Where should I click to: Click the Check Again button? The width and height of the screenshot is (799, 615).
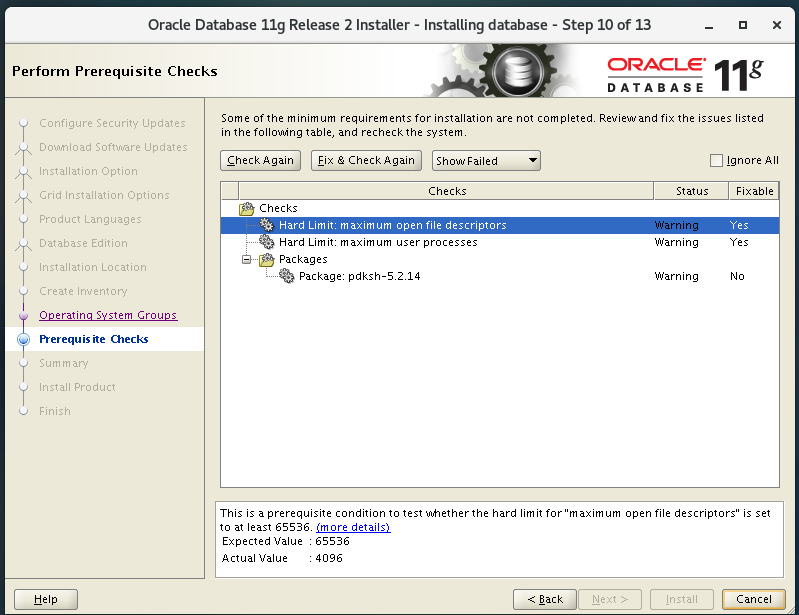(260, 161)
